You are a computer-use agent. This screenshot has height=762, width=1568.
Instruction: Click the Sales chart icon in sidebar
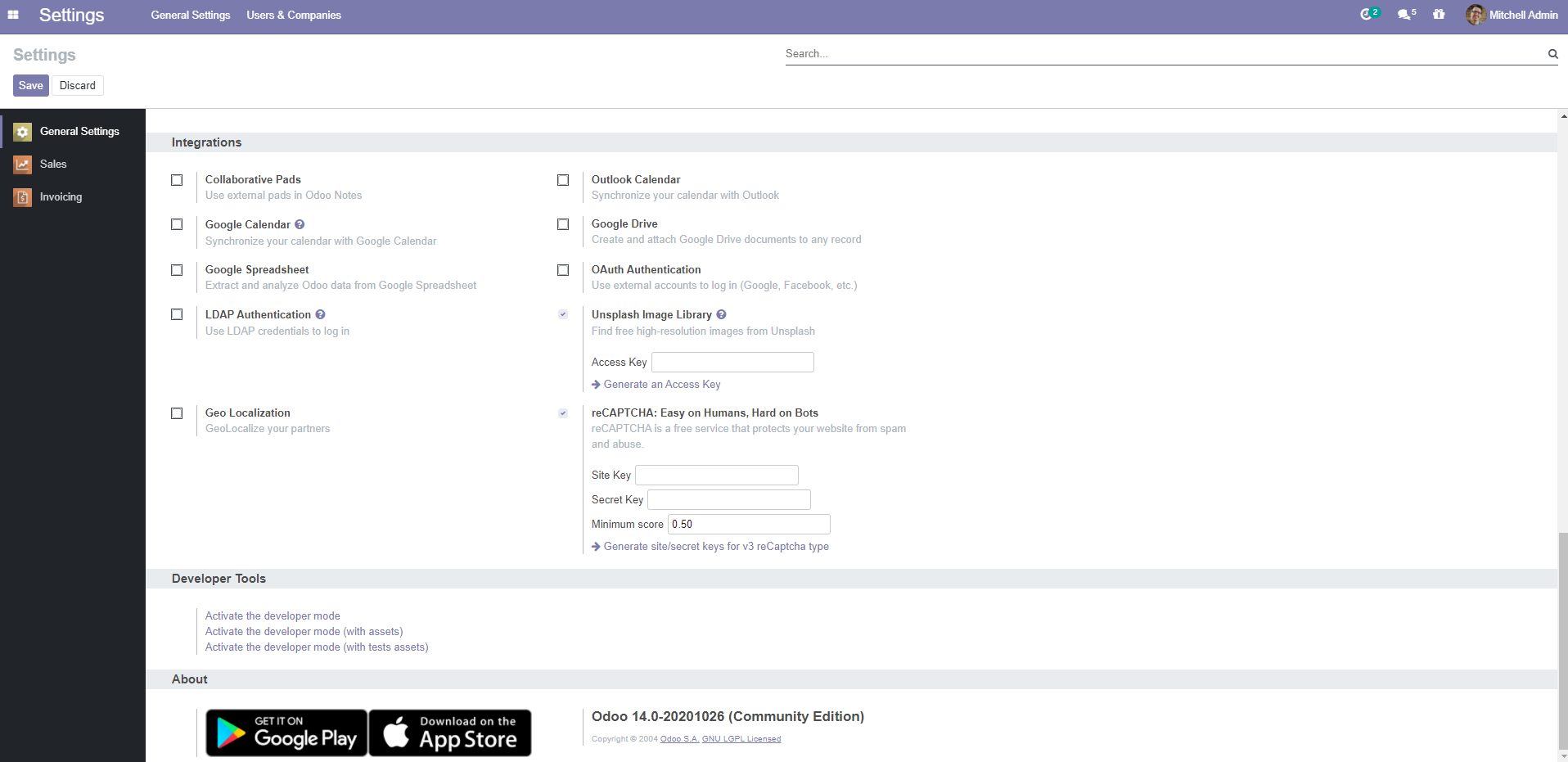point(23,165)
